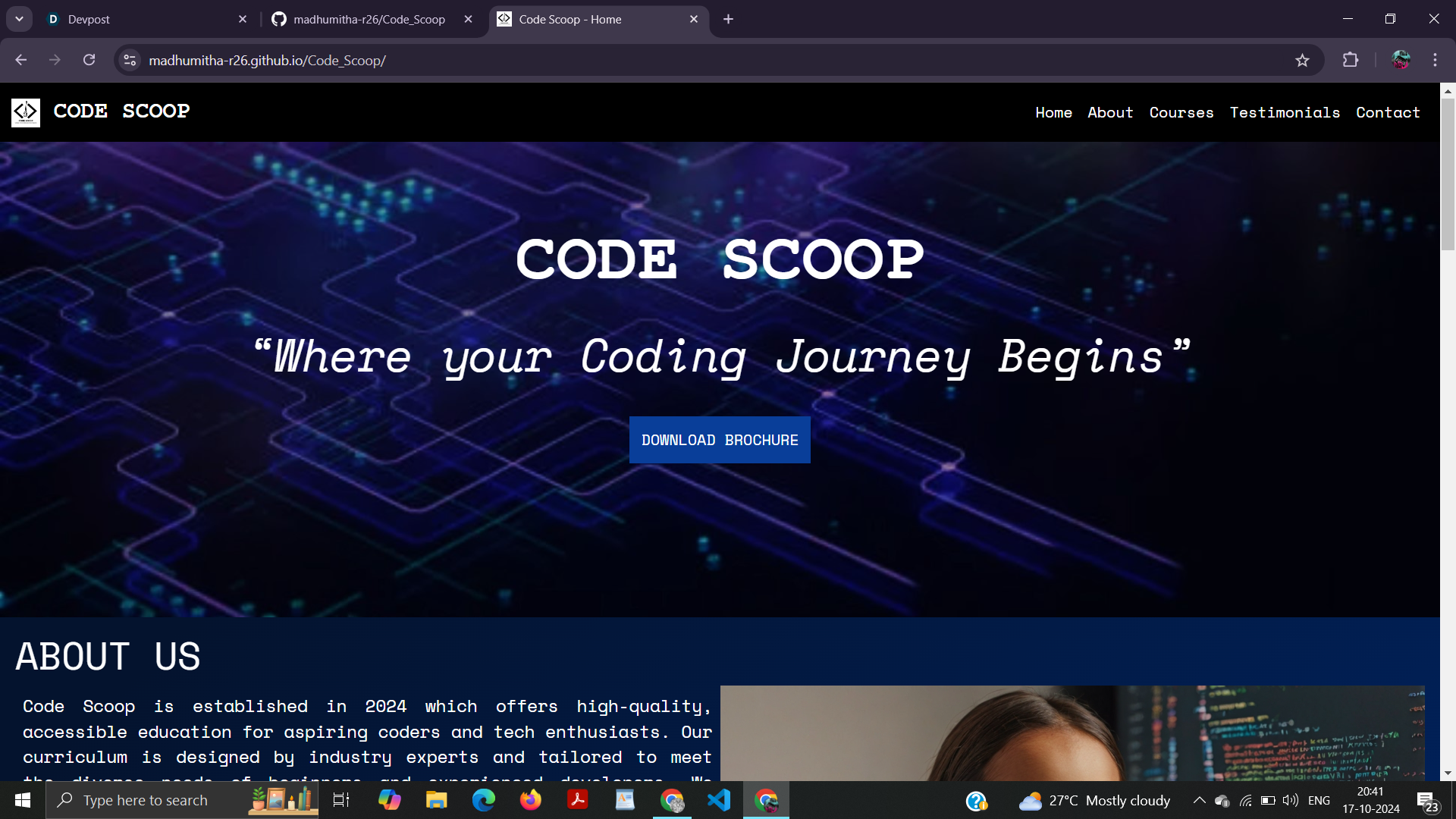The image size is (1456, 819).
Task: Open the Testimonials nav link
Action: coord(1285,113)
